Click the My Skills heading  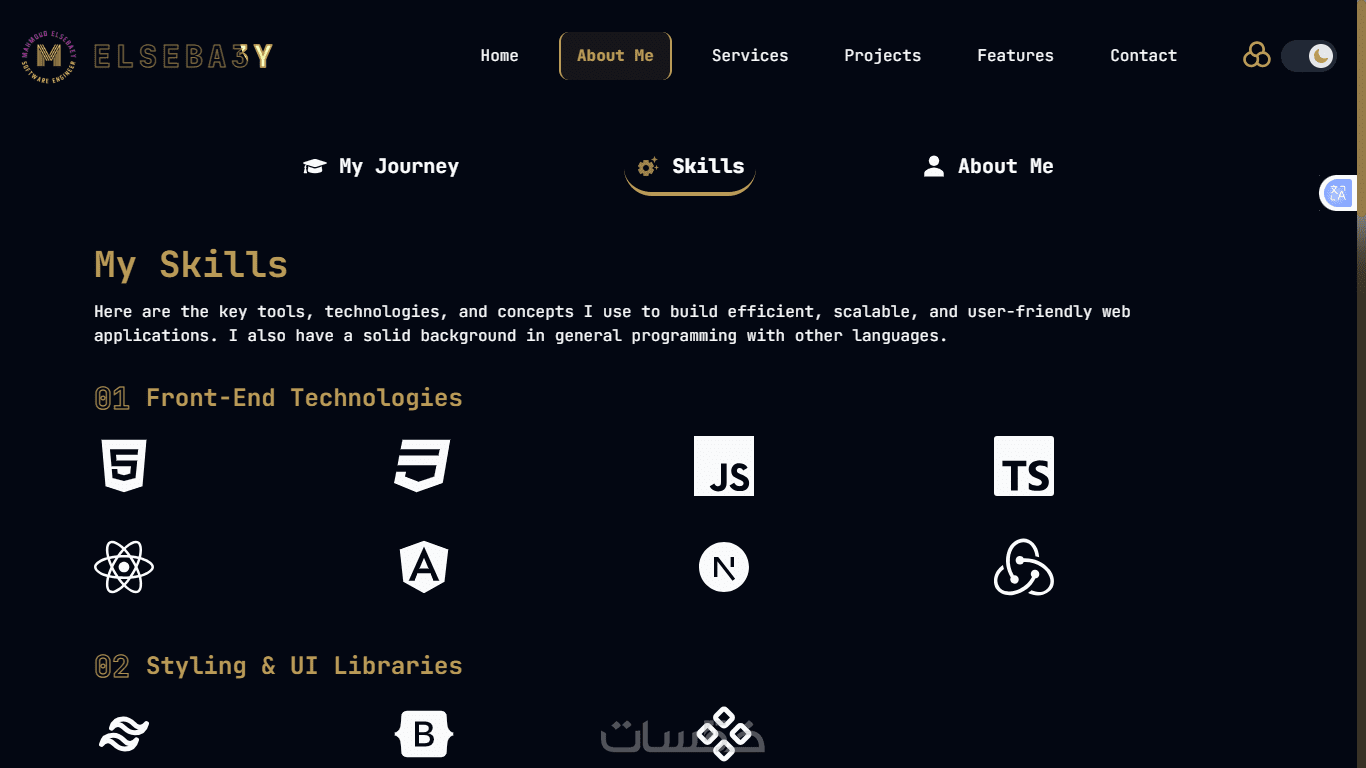(191, 265)
